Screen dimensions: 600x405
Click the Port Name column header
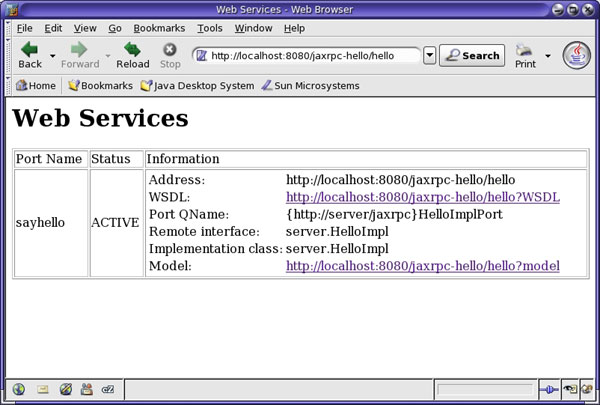(x=51, y=159)
